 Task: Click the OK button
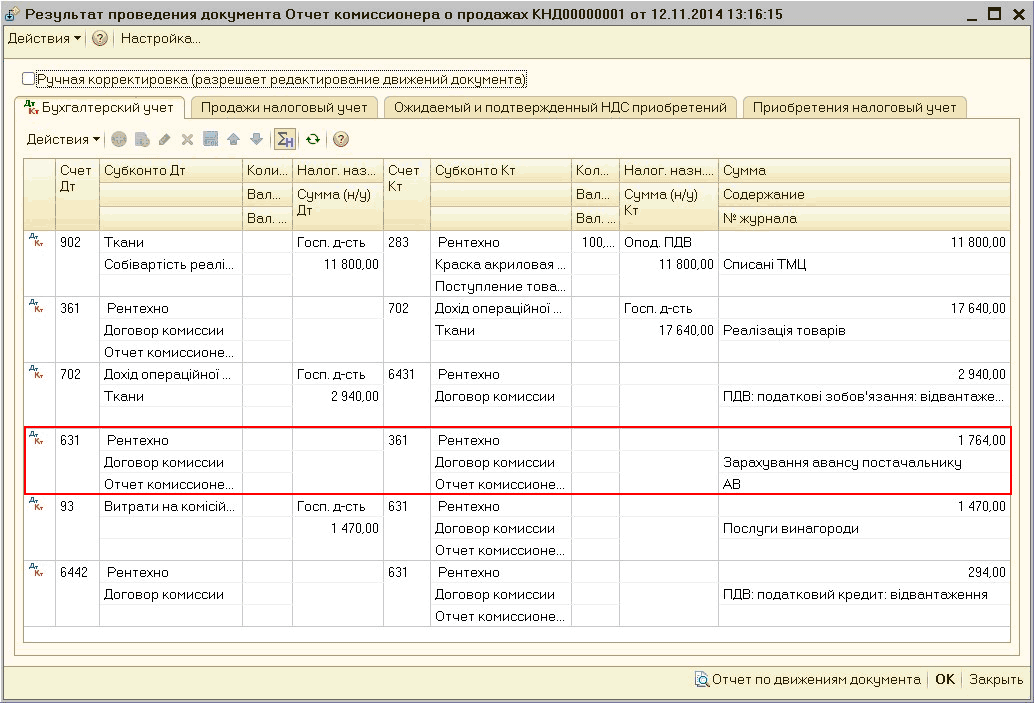(945, 679)
